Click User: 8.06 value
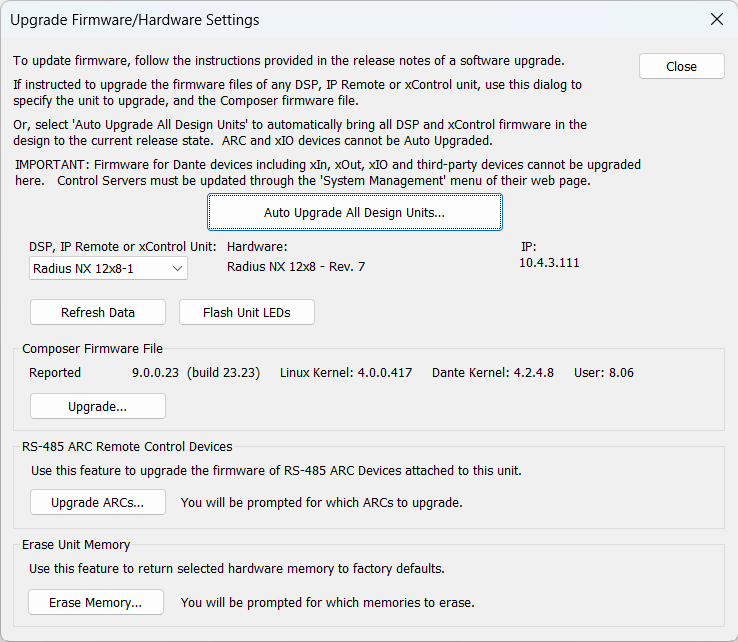Viewport: 738px width, 642px height. [x=604, y=373]
